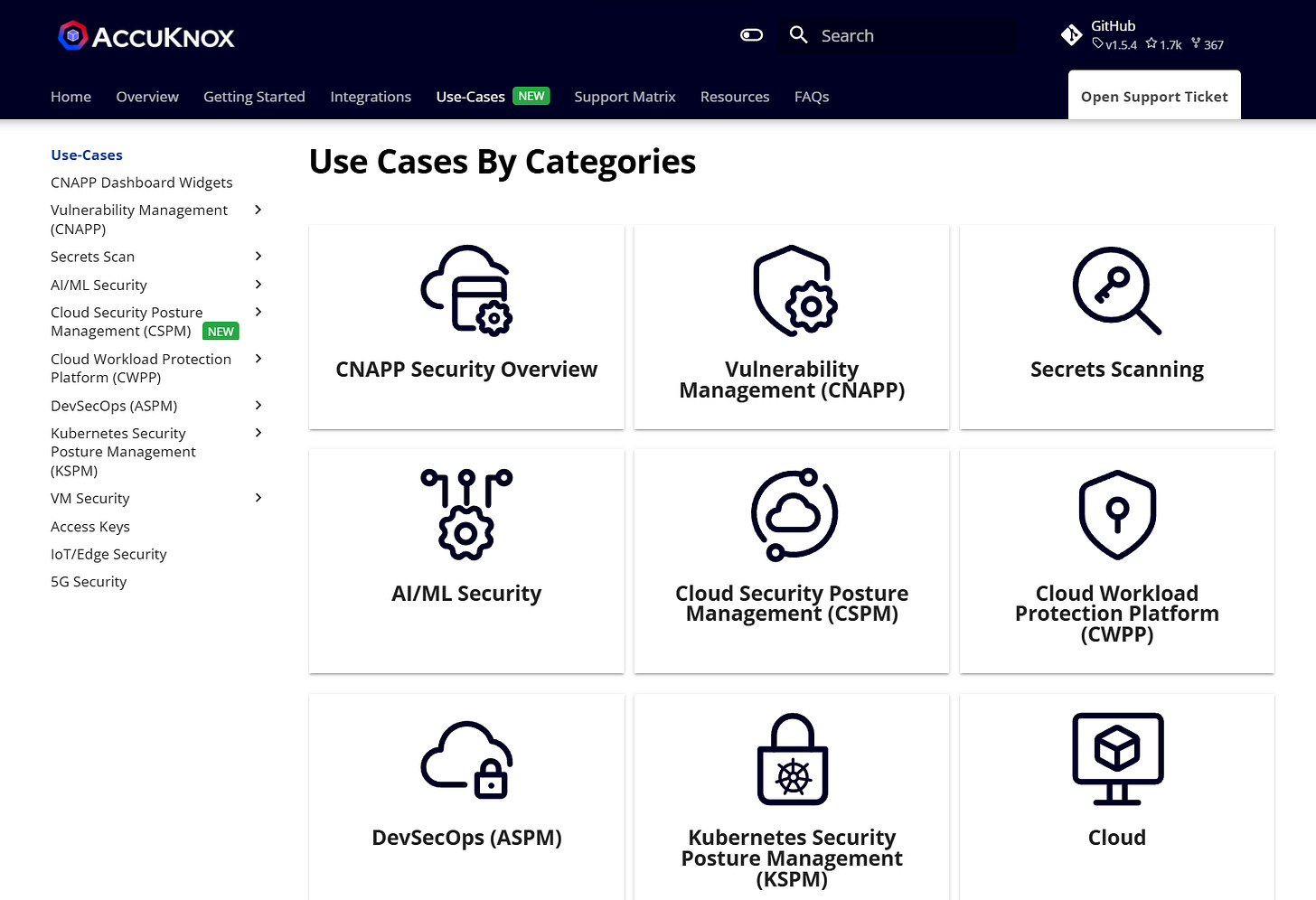The height and width of the screenshot is (900, 1316).
Task: Click the AccuKnox logo
Action: point(146,36)
